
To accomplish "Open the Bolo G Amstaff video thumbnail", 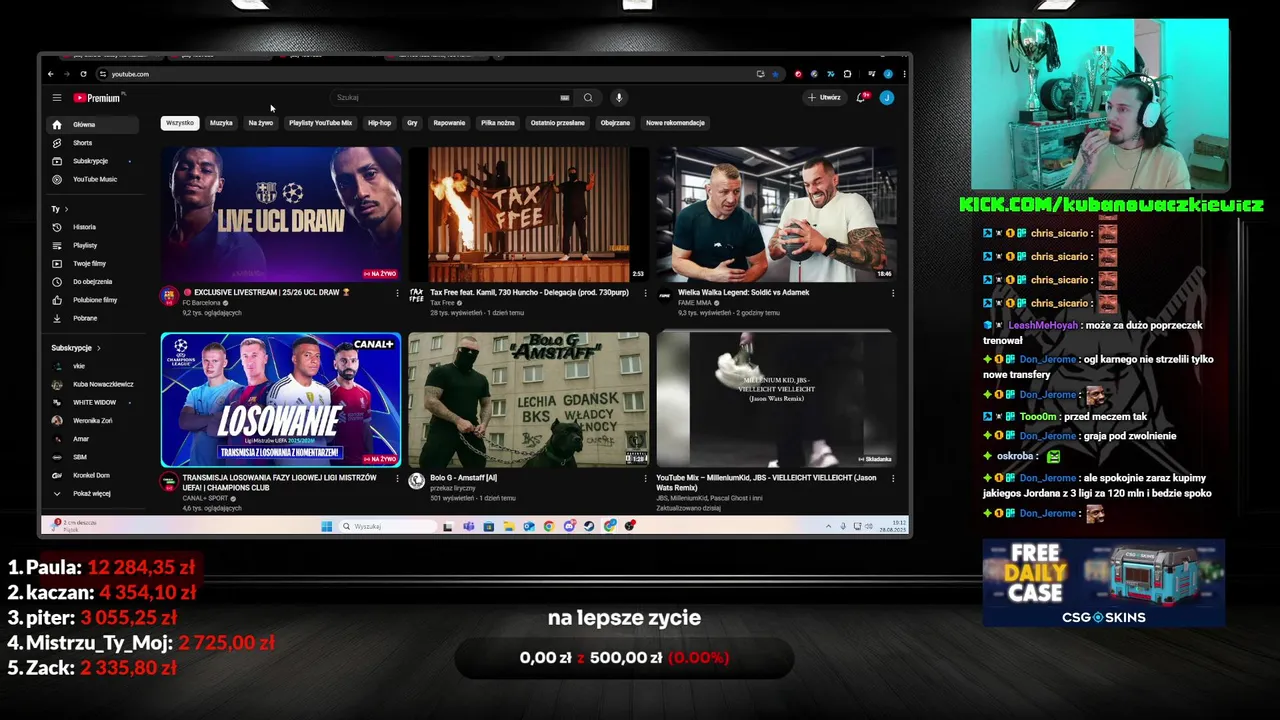I will pos(529,400).
